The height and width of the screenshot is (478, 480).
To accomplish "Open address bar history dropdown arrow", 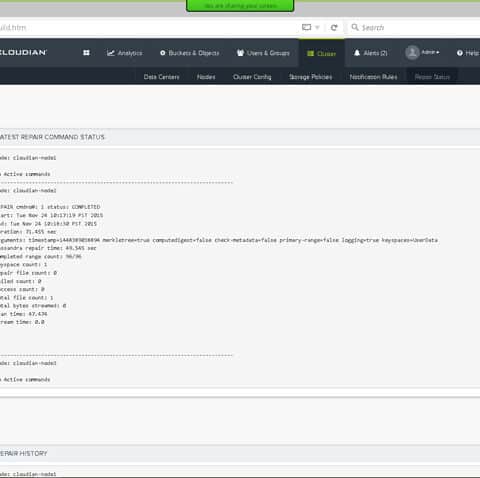I will point(317,27).
